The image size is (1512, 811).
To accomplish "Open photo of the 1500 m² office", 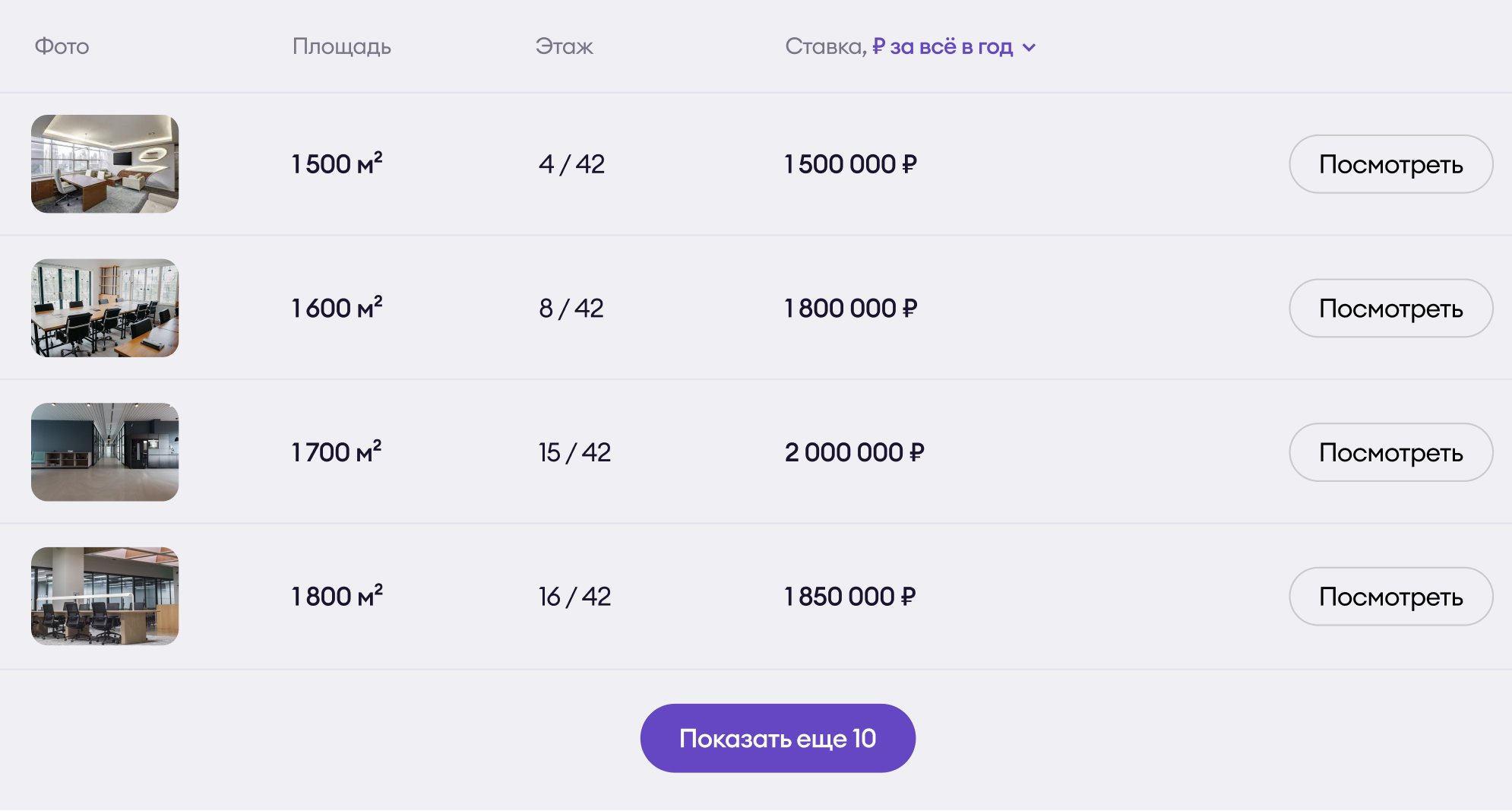I will (105, 164).
